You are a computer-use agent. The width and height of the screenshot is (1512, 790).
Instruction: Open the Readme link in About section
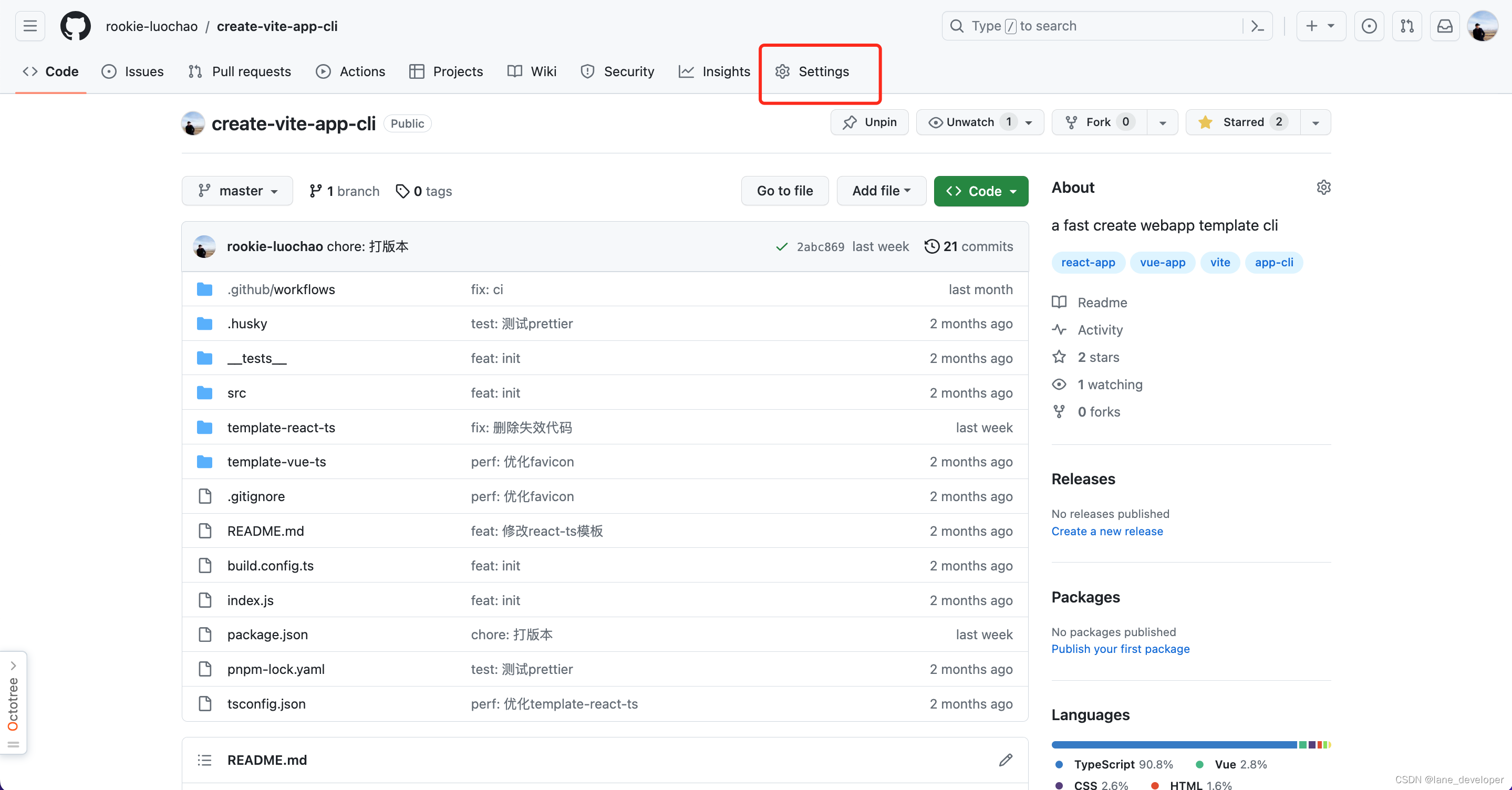(1101, 302)
